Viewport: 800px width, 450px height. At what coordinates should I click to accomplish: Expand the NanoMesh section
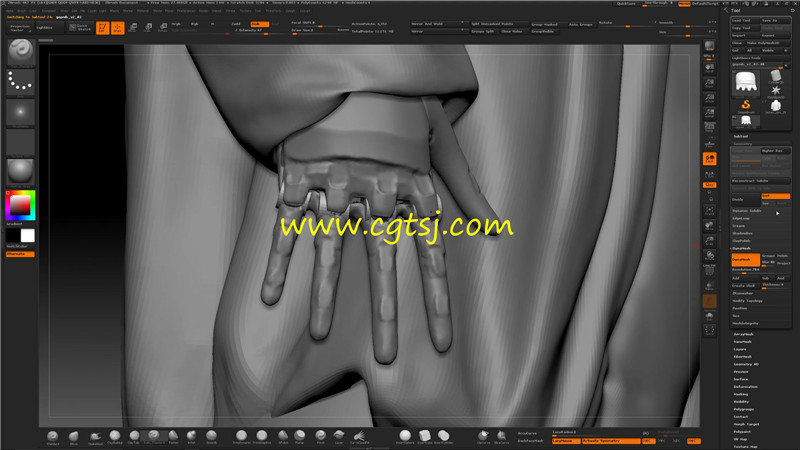[x=742, y=342]
